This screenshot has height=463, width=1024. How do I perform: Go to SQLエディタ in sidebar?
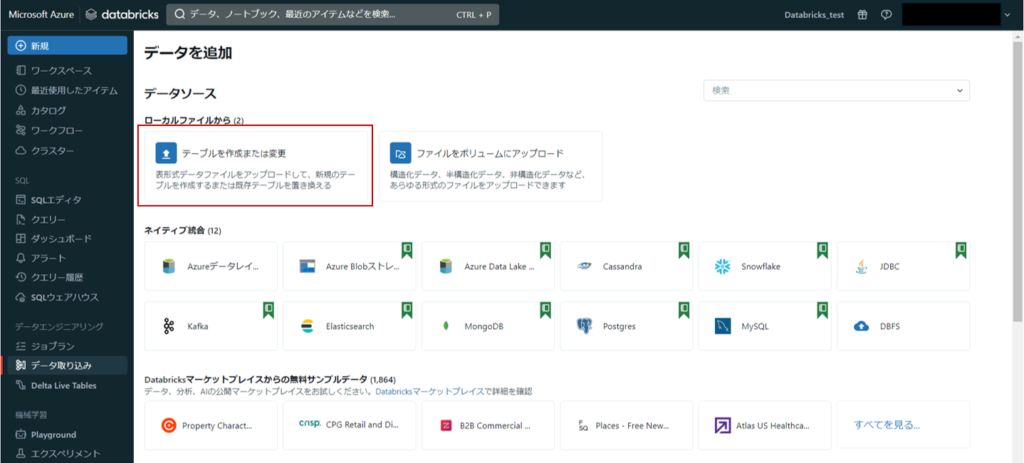(56, 199)
